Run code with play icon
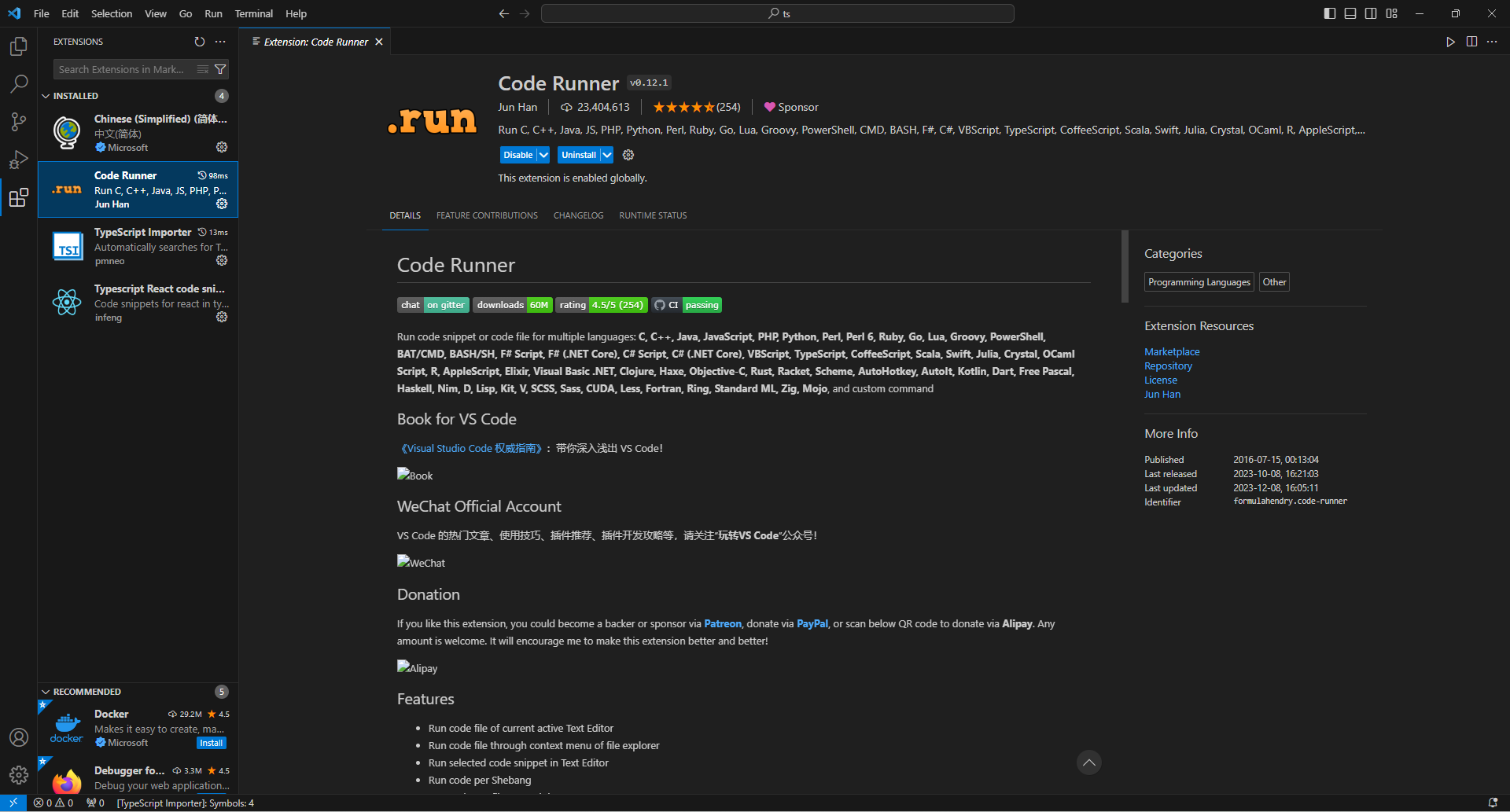Viewport: 1510px width, 812px height. [x=1450, y=42]
